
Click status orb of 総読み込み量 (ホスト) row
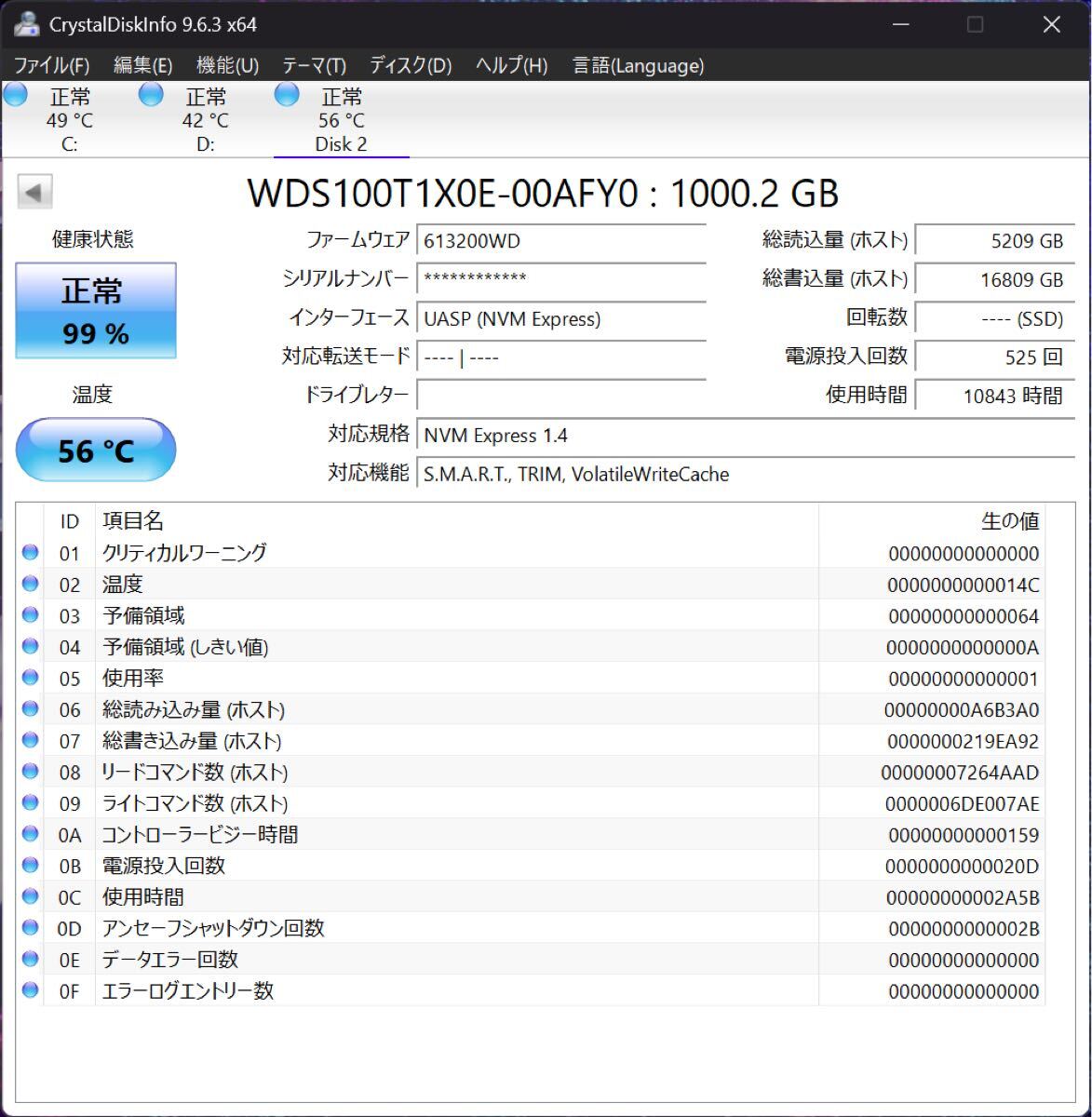coord(31,708)
